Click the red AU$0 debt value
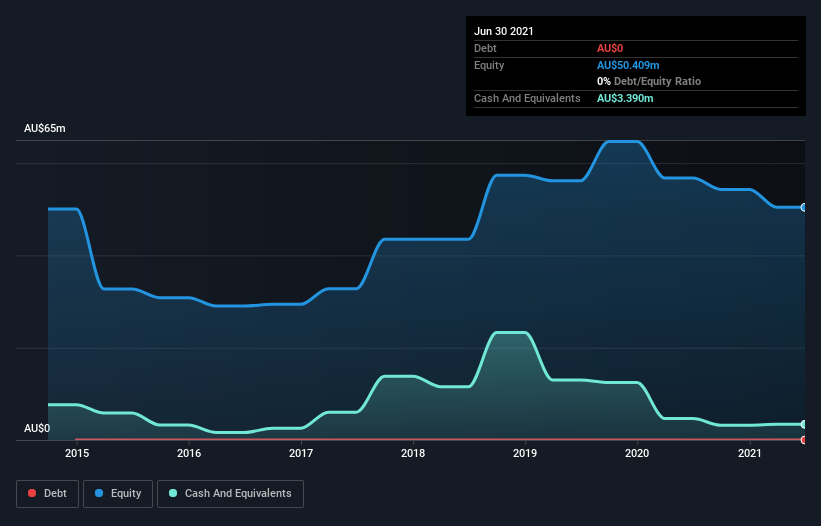 [x=610, y=48]
